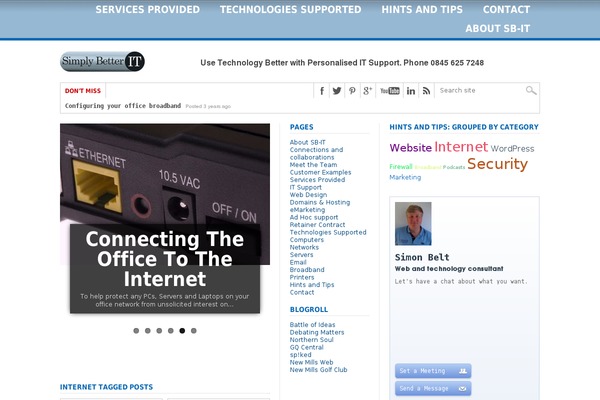This screenshot has height=400, width=600.
Task: Open About SB-IT page link
Action: coord(308,142)
